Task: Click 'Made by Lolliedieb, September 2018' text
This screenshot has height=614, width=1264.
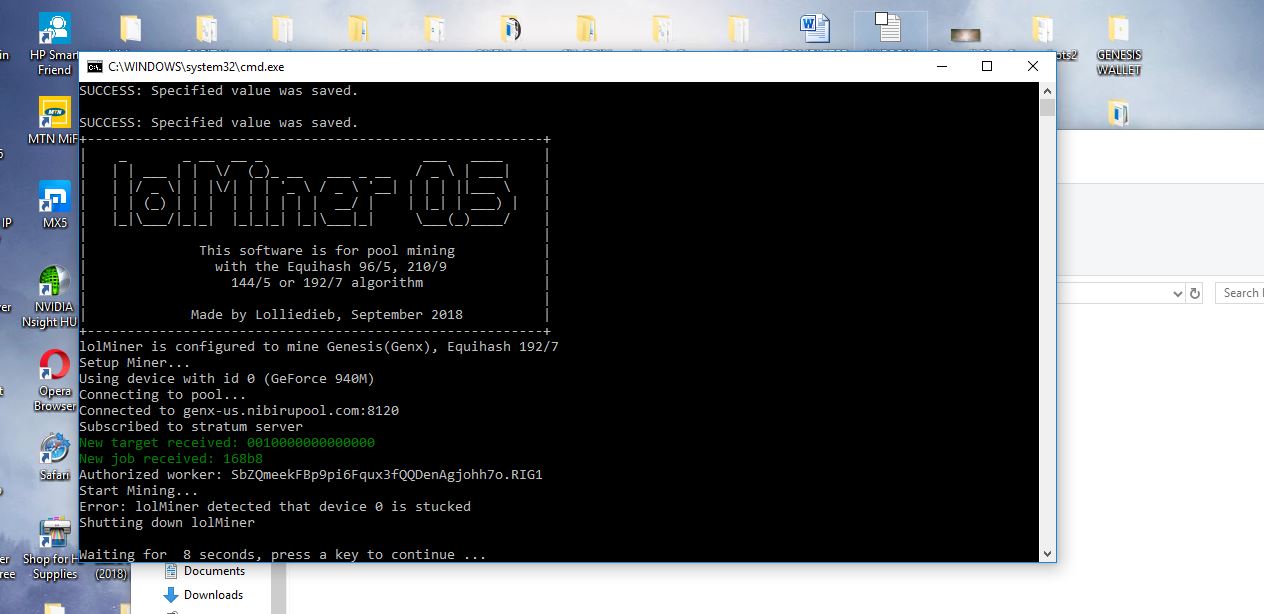Action: point(327,315)
